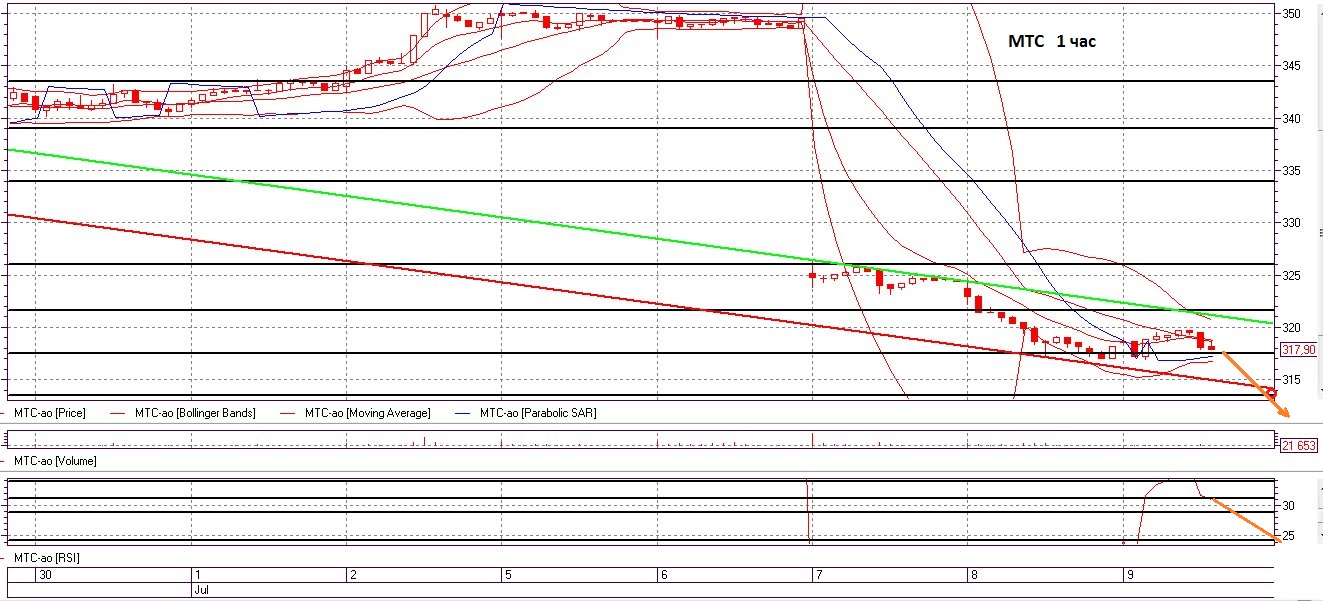Click the 320 price axis value
Image resolution: width=1323 pixels, height=601 pixels.
coord(1292,328)
